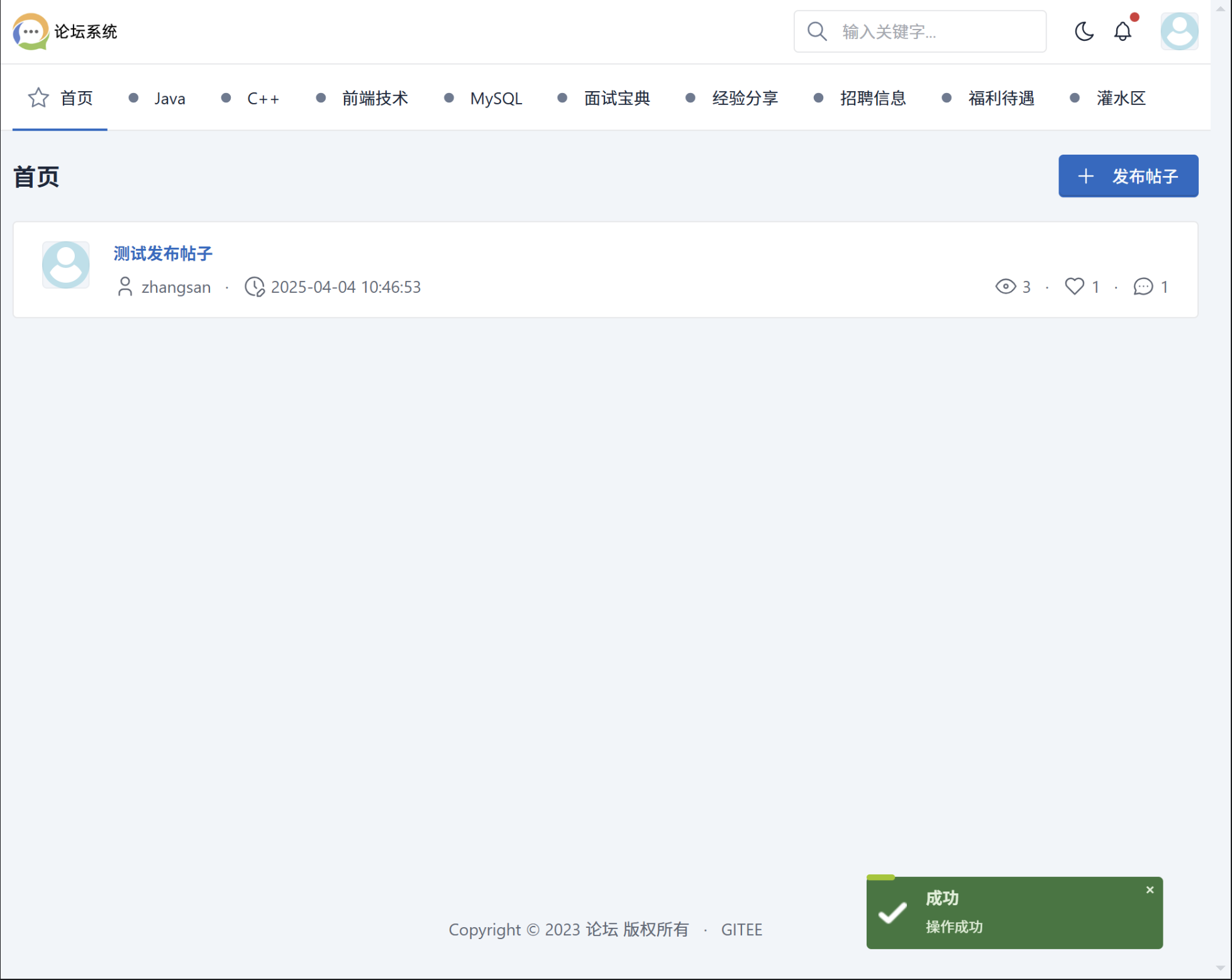This screenshot has height=980, width=1232.
Task: Click the search magnifier icon
Action: (x=816, y=31)
